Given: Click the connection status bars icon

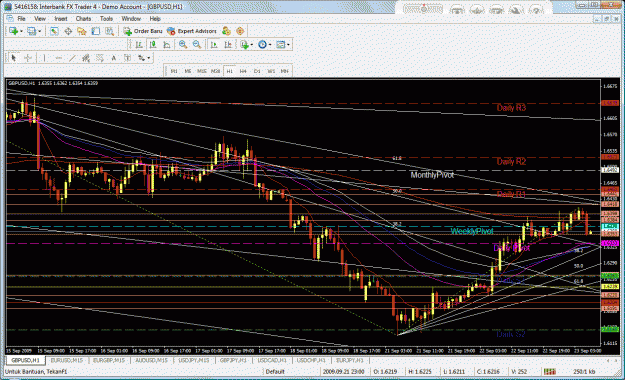Looking at the screenshot, I should tap(550, 372).
